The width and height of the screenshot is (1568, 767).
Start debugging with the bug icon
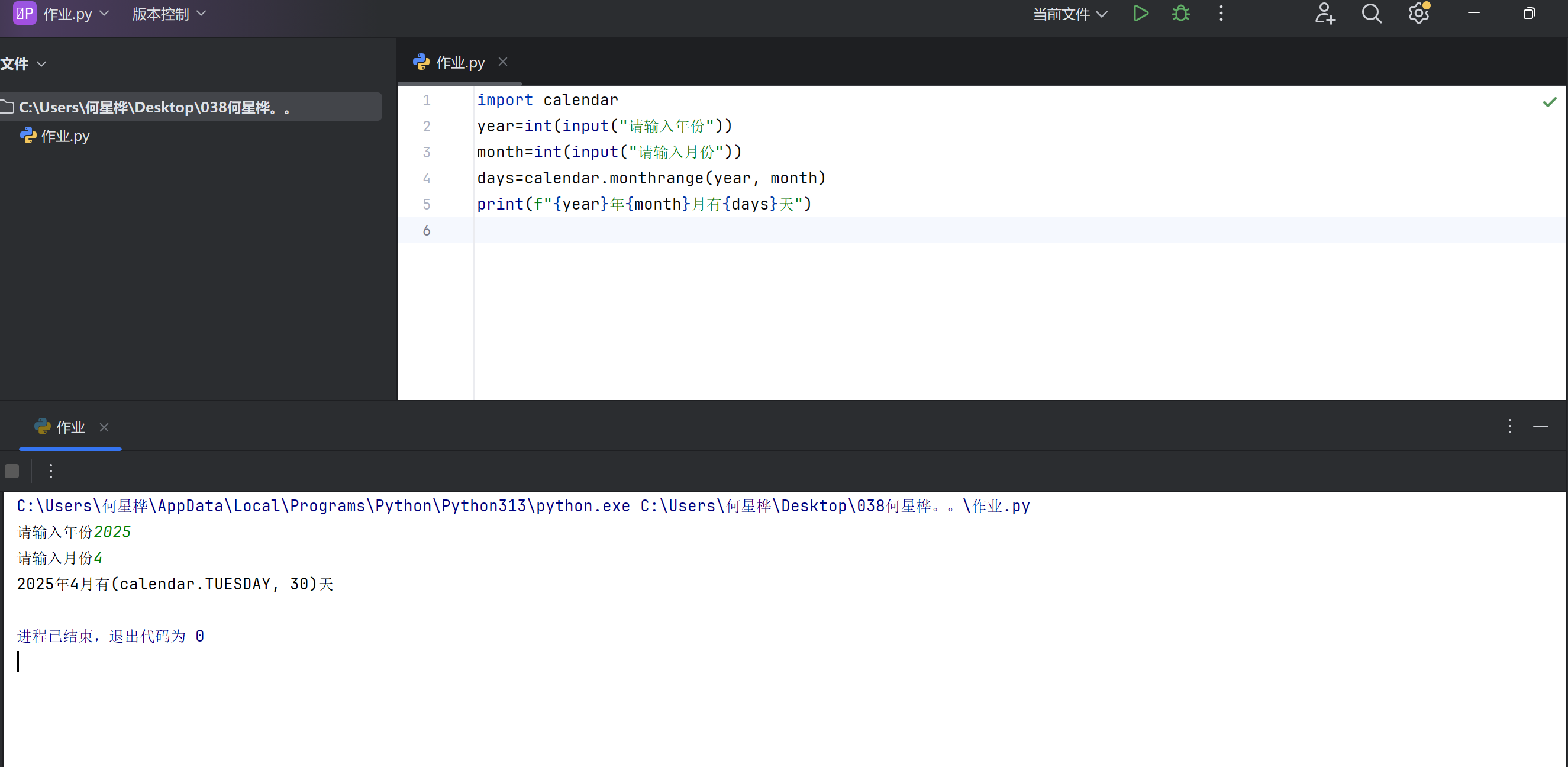click(1181, 14)
